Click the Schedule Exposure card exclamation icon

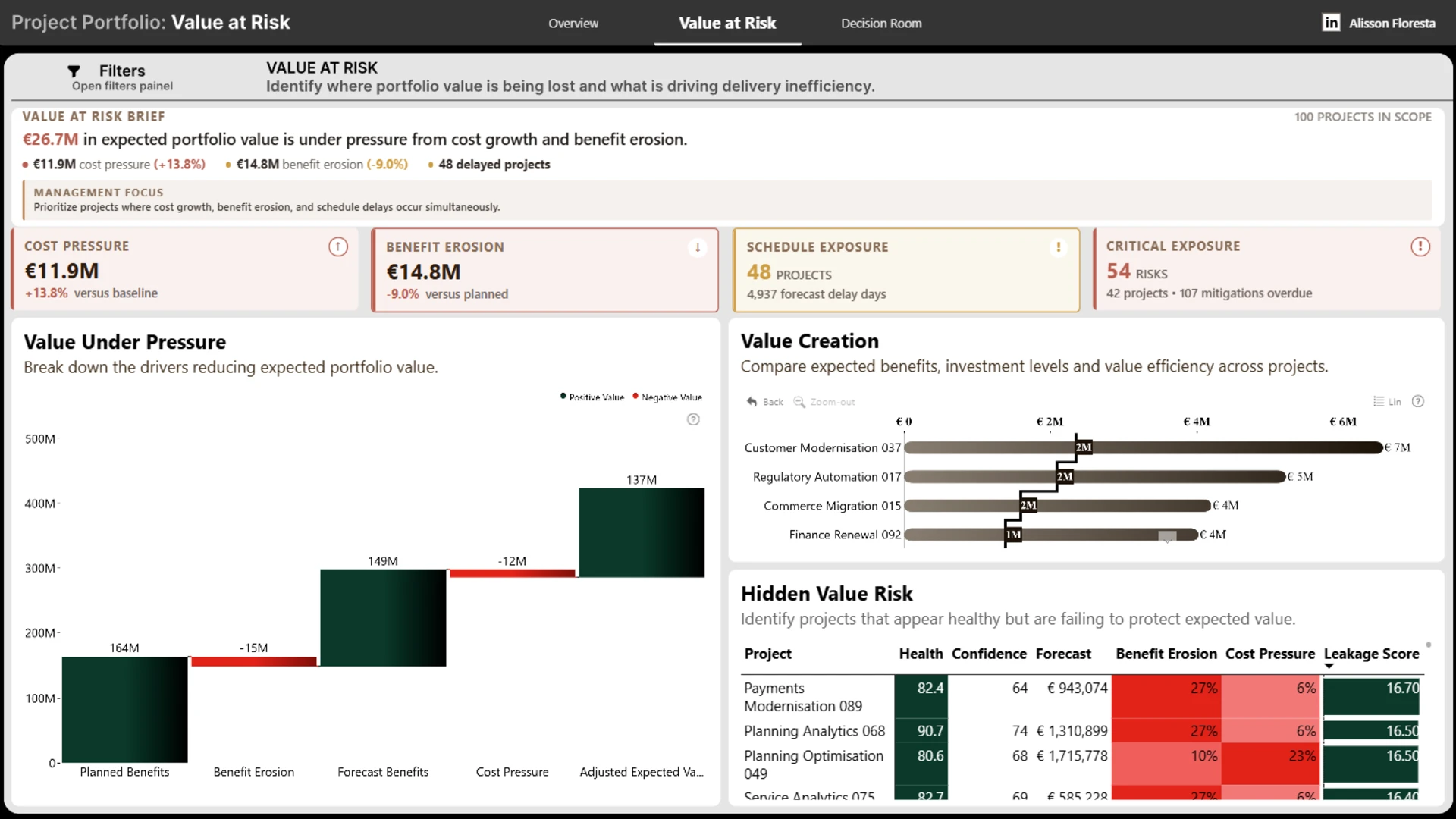coord(1059,247)
